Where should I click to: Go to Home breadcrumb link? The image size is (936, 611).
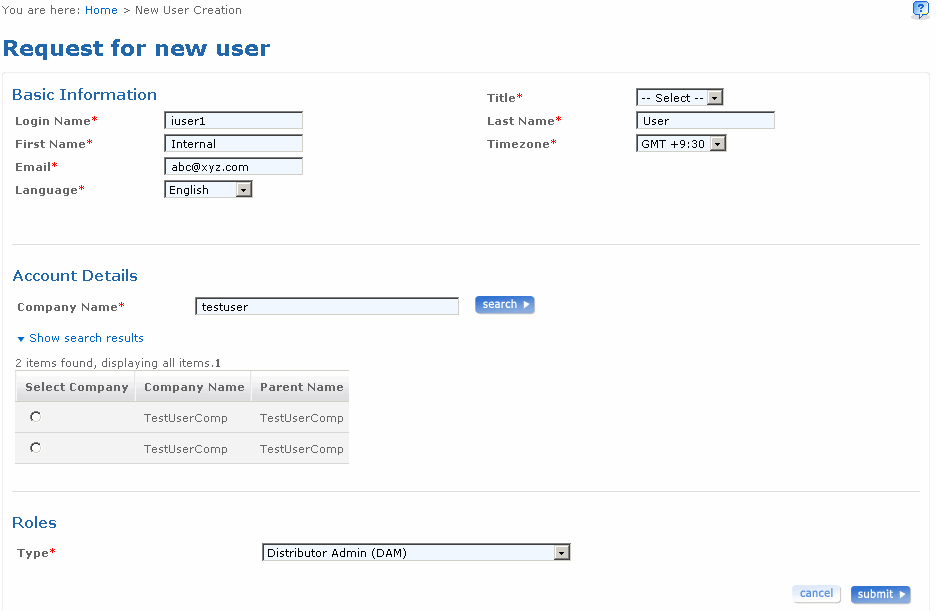click(101, 10)
